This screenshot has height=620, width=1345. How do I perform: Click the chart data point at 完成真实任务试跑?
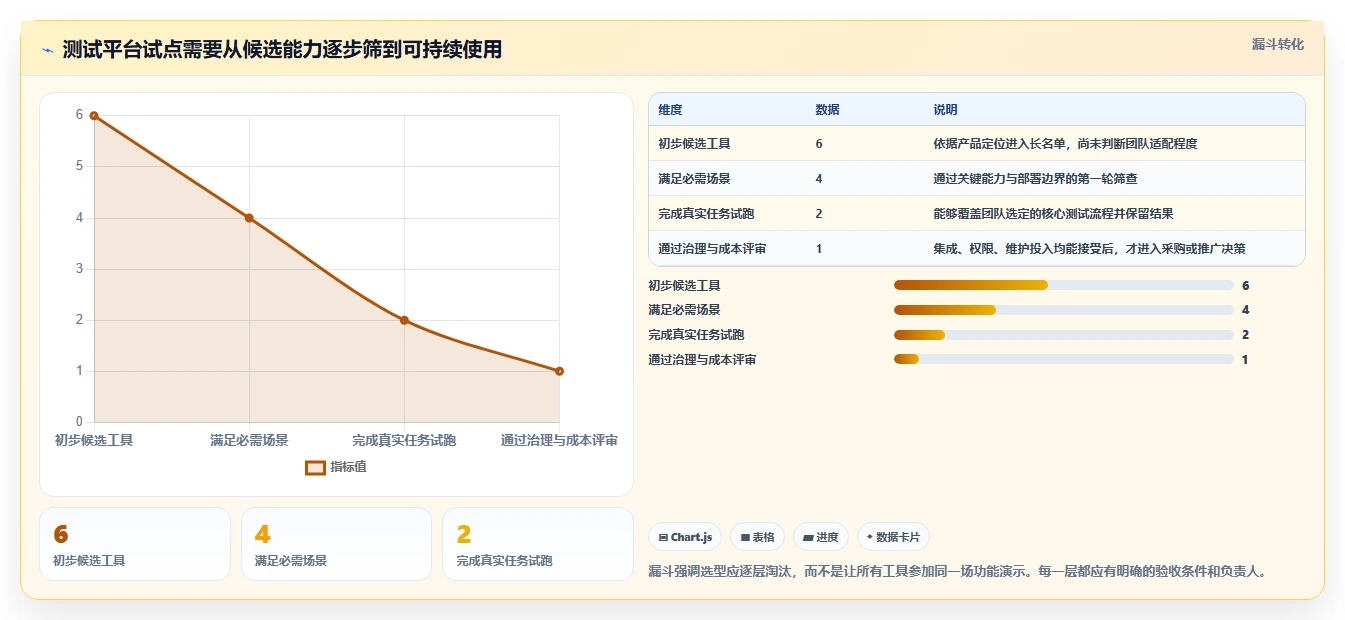(x=404, y=320)
